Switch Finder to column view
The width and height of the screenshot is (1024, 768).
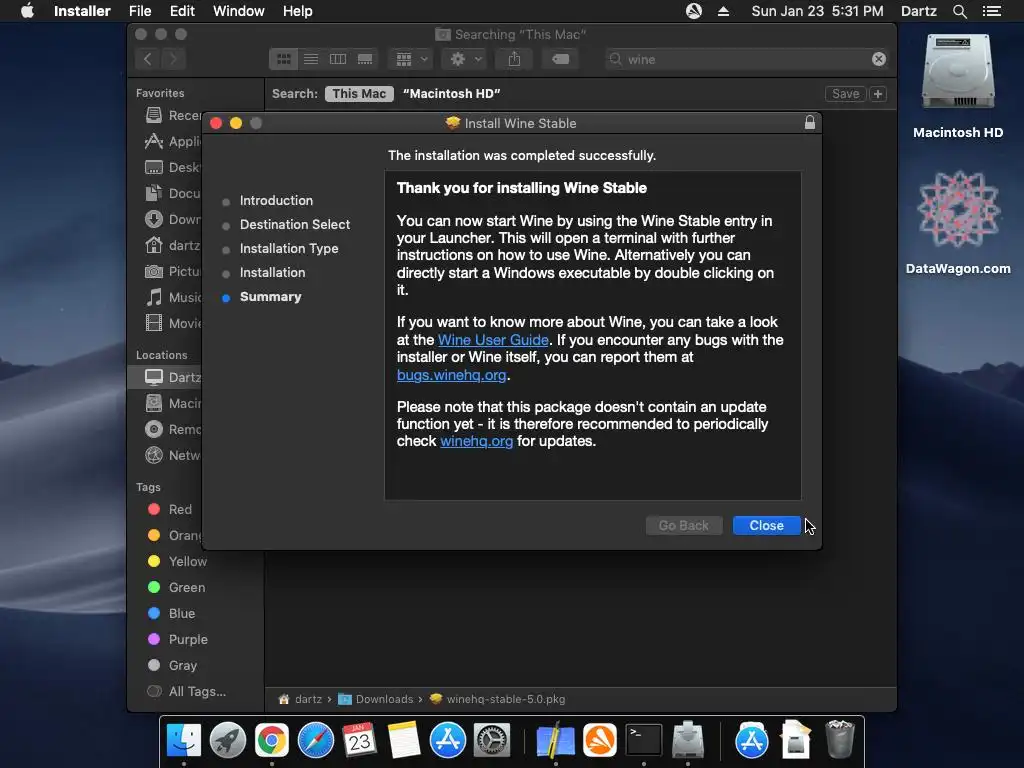pos(338,59)
